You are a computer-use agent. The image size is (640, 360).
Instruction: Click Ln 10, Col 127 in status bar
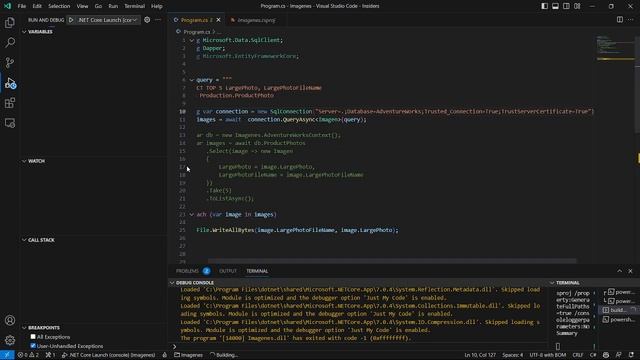point(480,355)
